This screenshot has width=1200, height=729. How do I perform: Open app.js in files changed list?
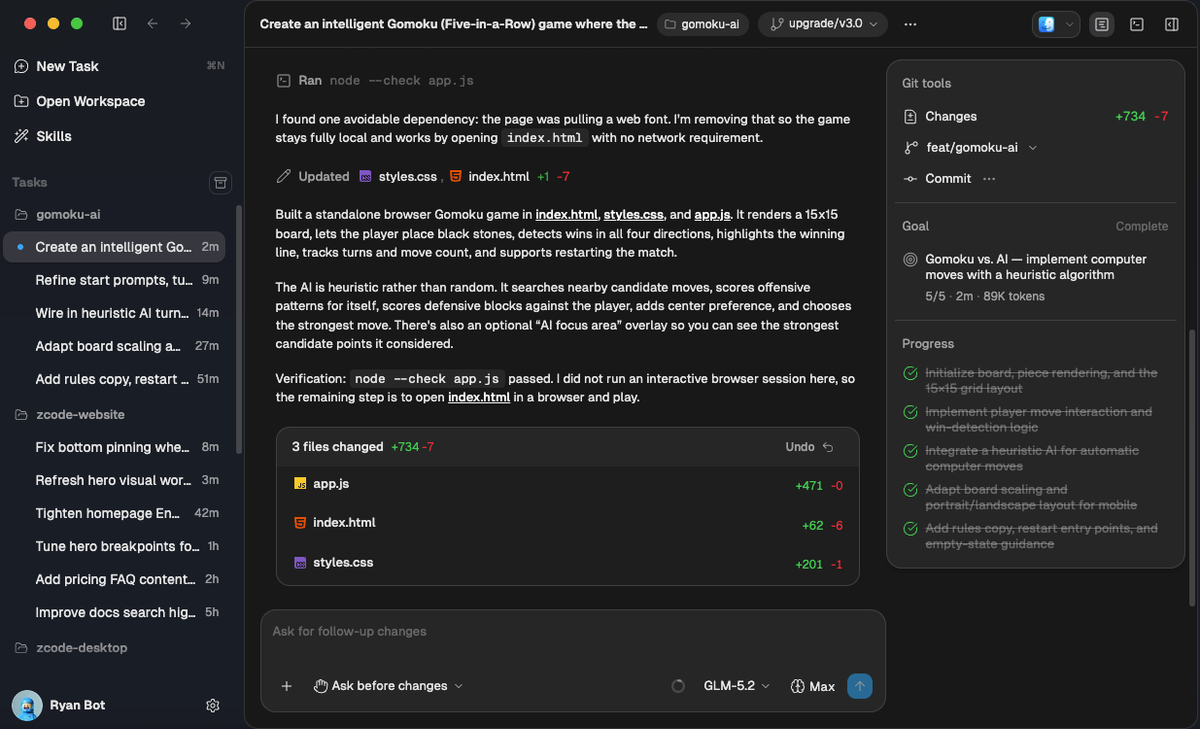pyautogui.click(x=567, y=484)
